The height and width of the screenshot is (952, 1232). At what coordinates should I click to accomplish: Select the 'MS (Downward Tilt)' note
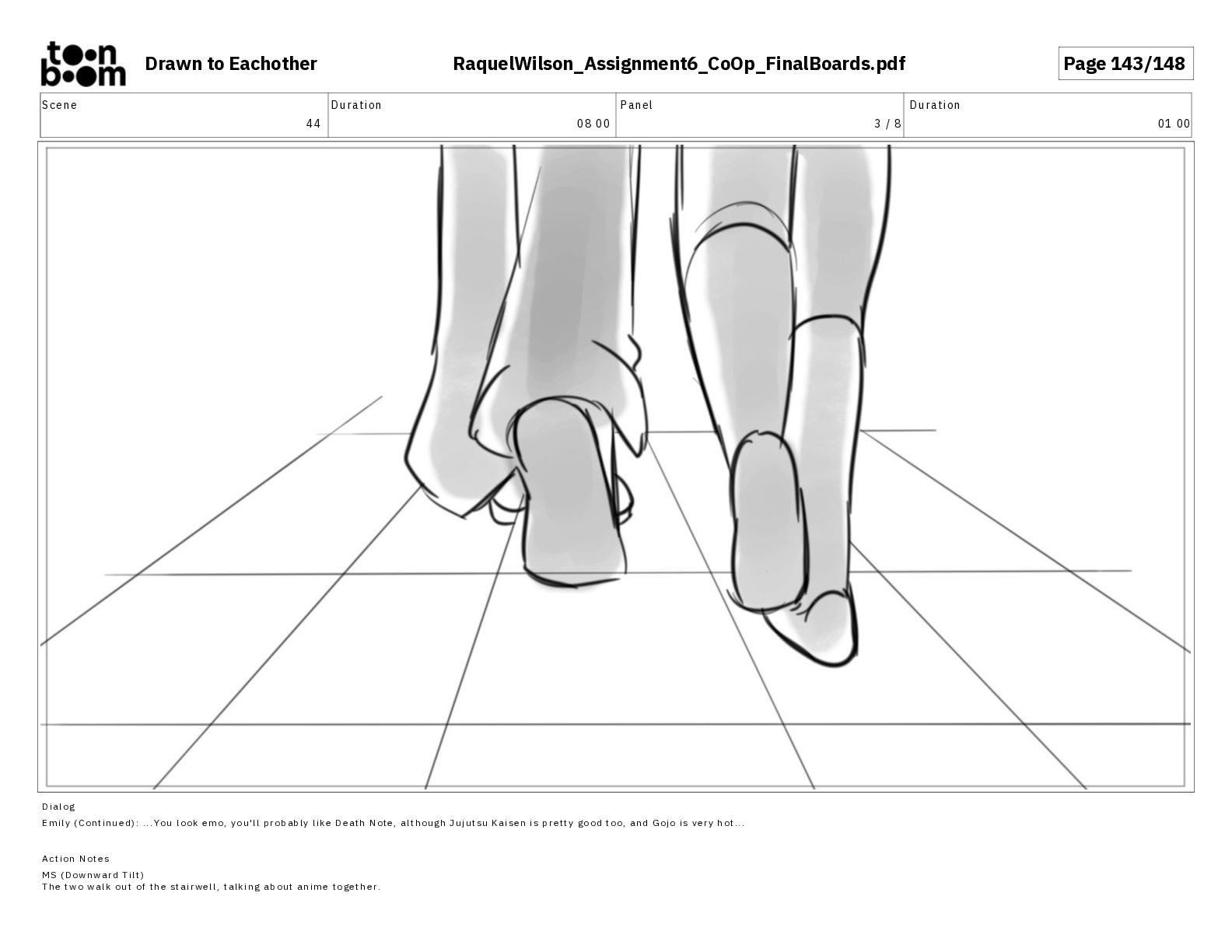click(93, 875)
